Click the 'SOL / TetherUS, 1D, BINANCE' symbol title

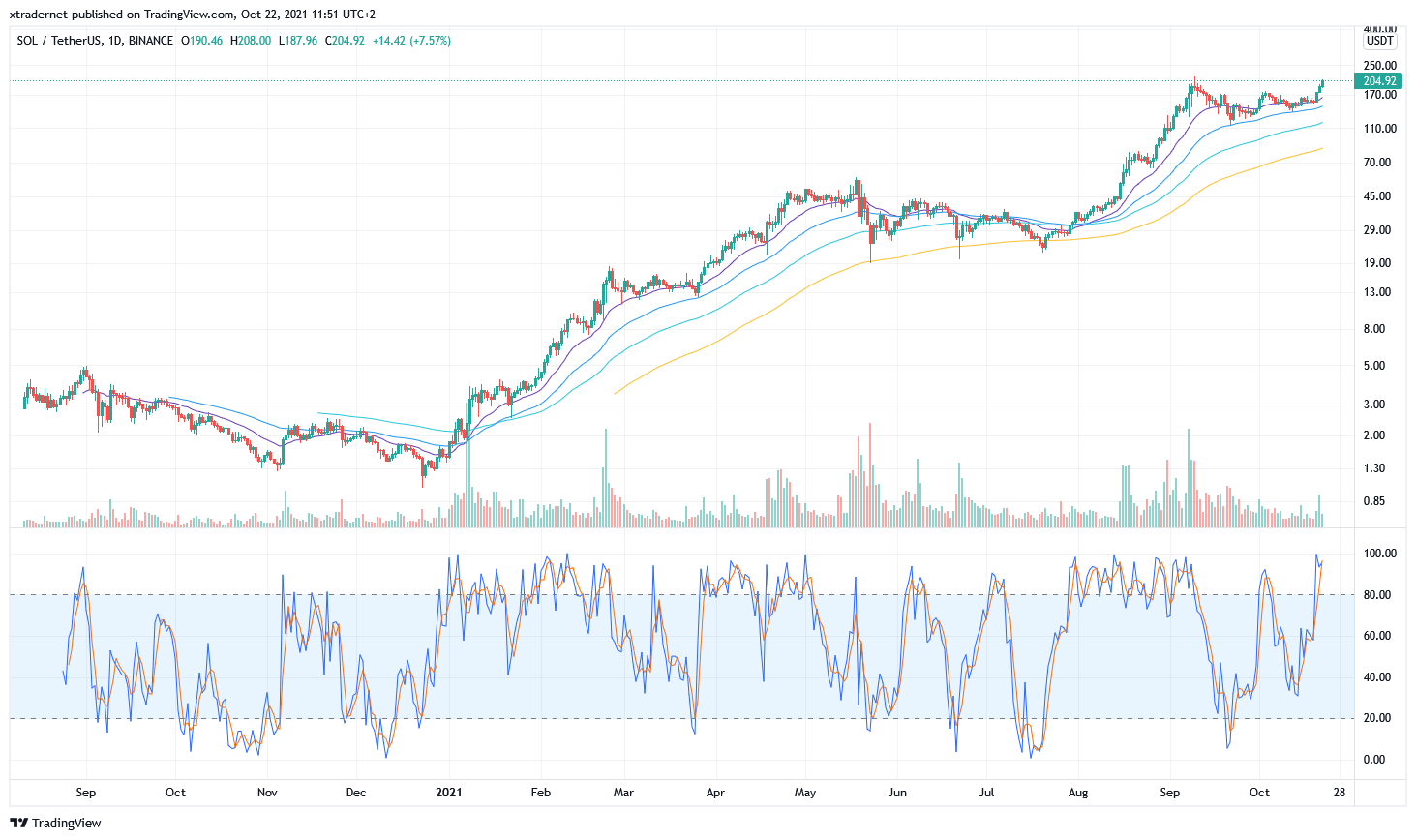(95, 41)
